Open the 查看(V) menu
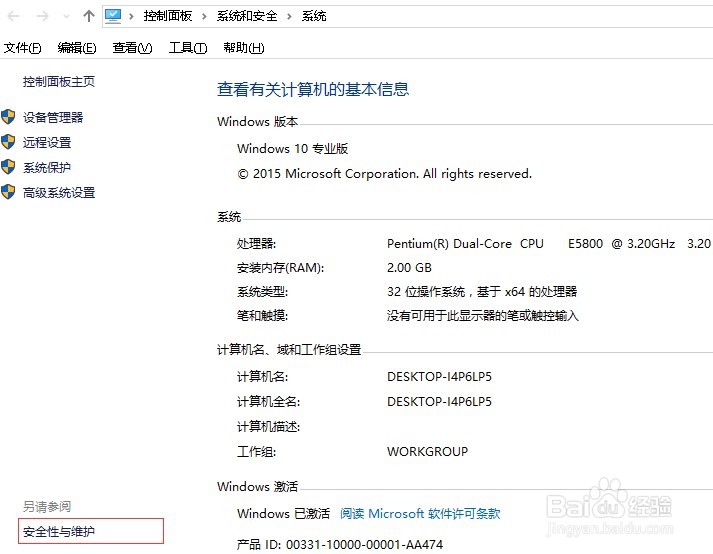 click(x=132, y=48)
